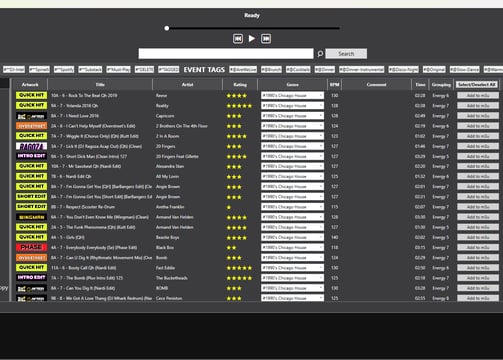This screenshot has width=503, height=360.
Task: Add Everybody Everybody to m3u
Action: pyautogui.click(x=478, y=247)
